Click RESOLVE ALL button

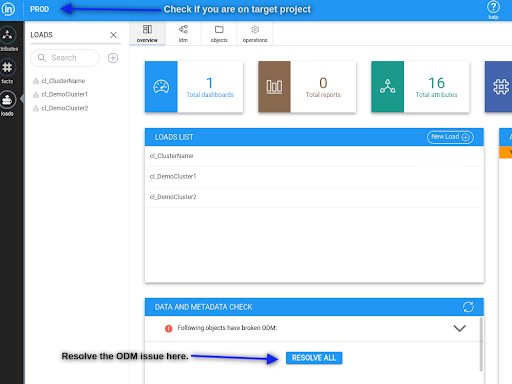314,358
